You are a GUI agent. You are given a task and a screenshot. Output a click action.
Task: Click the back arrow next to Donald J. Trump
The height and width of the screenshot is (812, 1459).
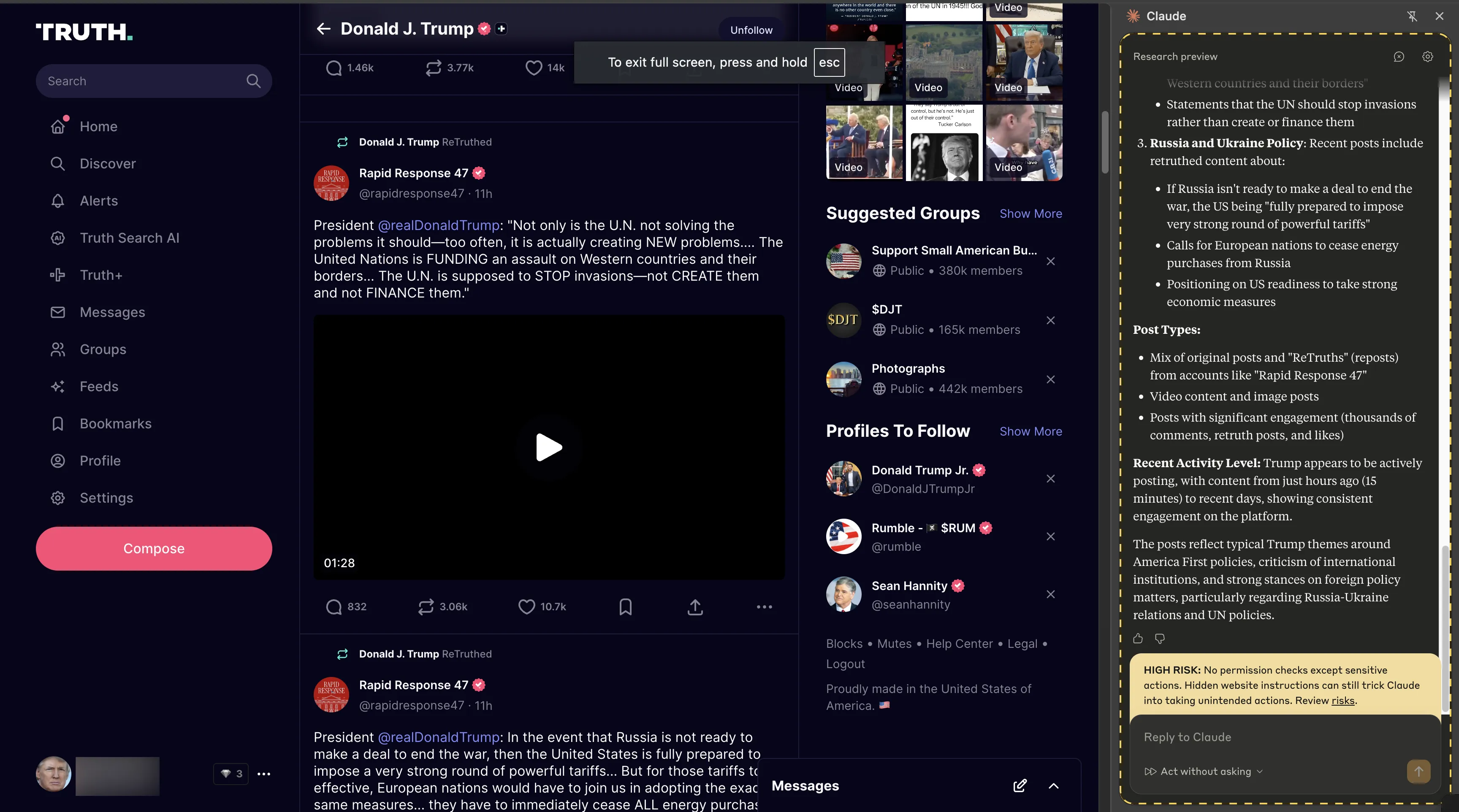(323, 29)
